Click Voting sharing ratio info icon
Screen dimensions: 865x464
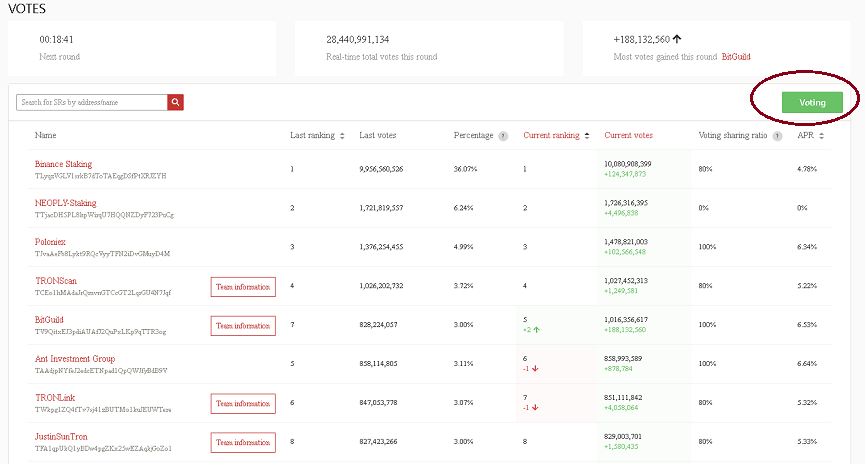[x=777, y=136]
